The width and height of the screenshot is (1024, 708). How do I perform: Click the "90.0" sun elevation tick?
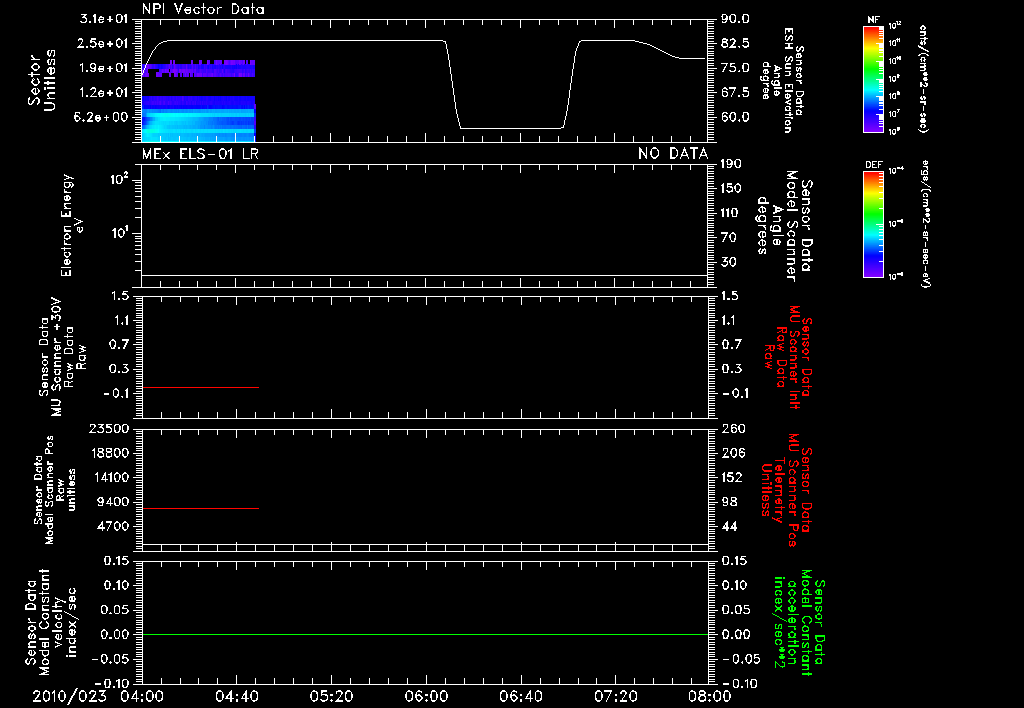click(x=735, y=19)
